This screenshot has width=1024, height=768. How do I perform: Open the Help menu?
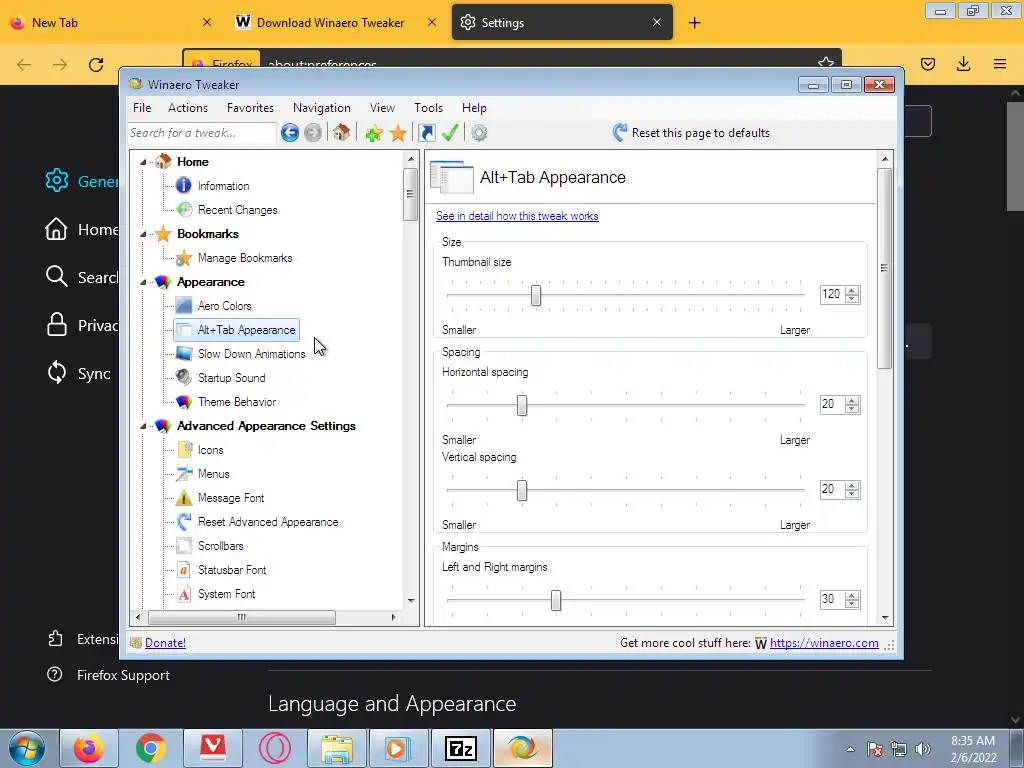click(474, 108)
